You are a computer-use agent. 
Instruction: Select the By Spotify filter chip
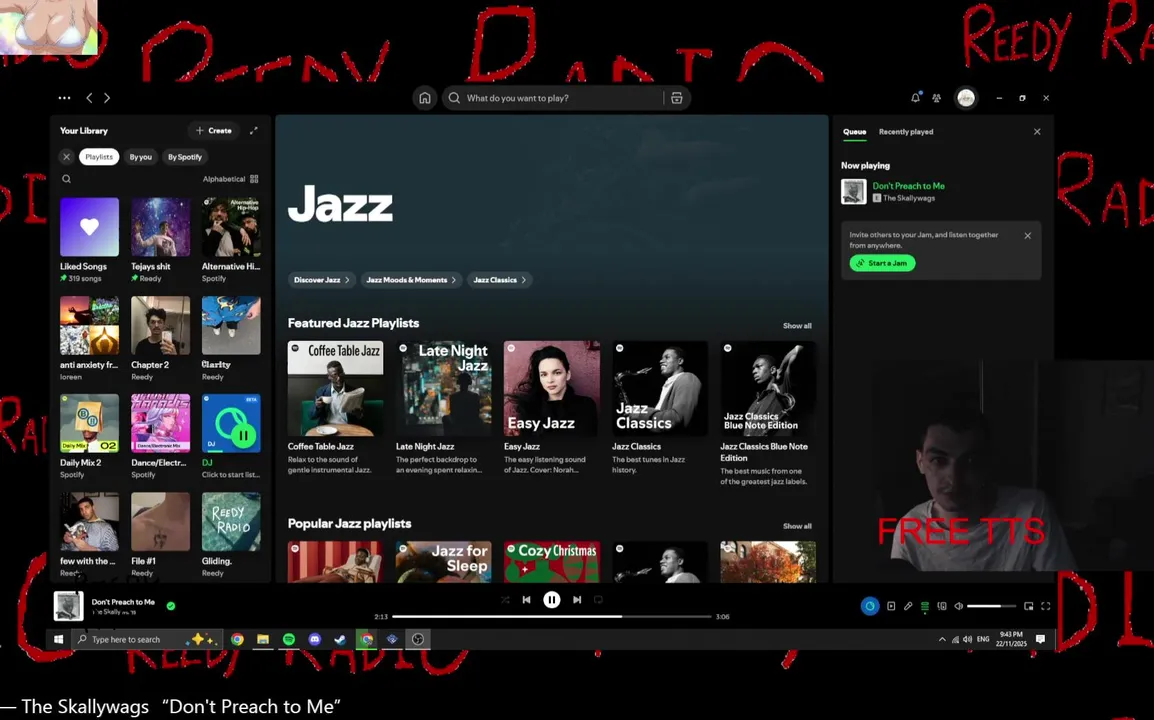[x=185, y=157]
